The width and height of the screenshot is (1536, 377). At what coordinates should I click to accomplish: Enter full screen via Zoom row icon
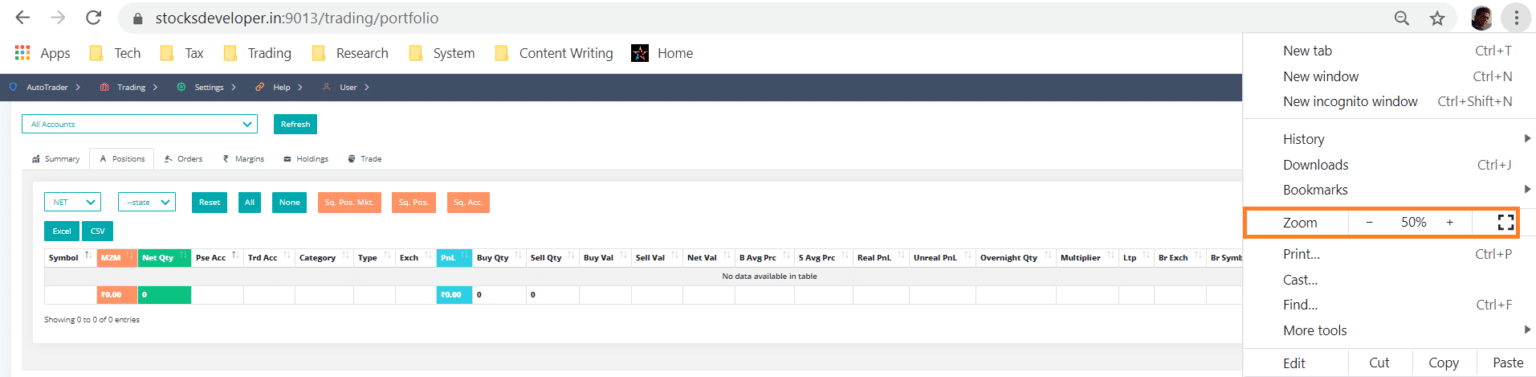point(1506,222)
